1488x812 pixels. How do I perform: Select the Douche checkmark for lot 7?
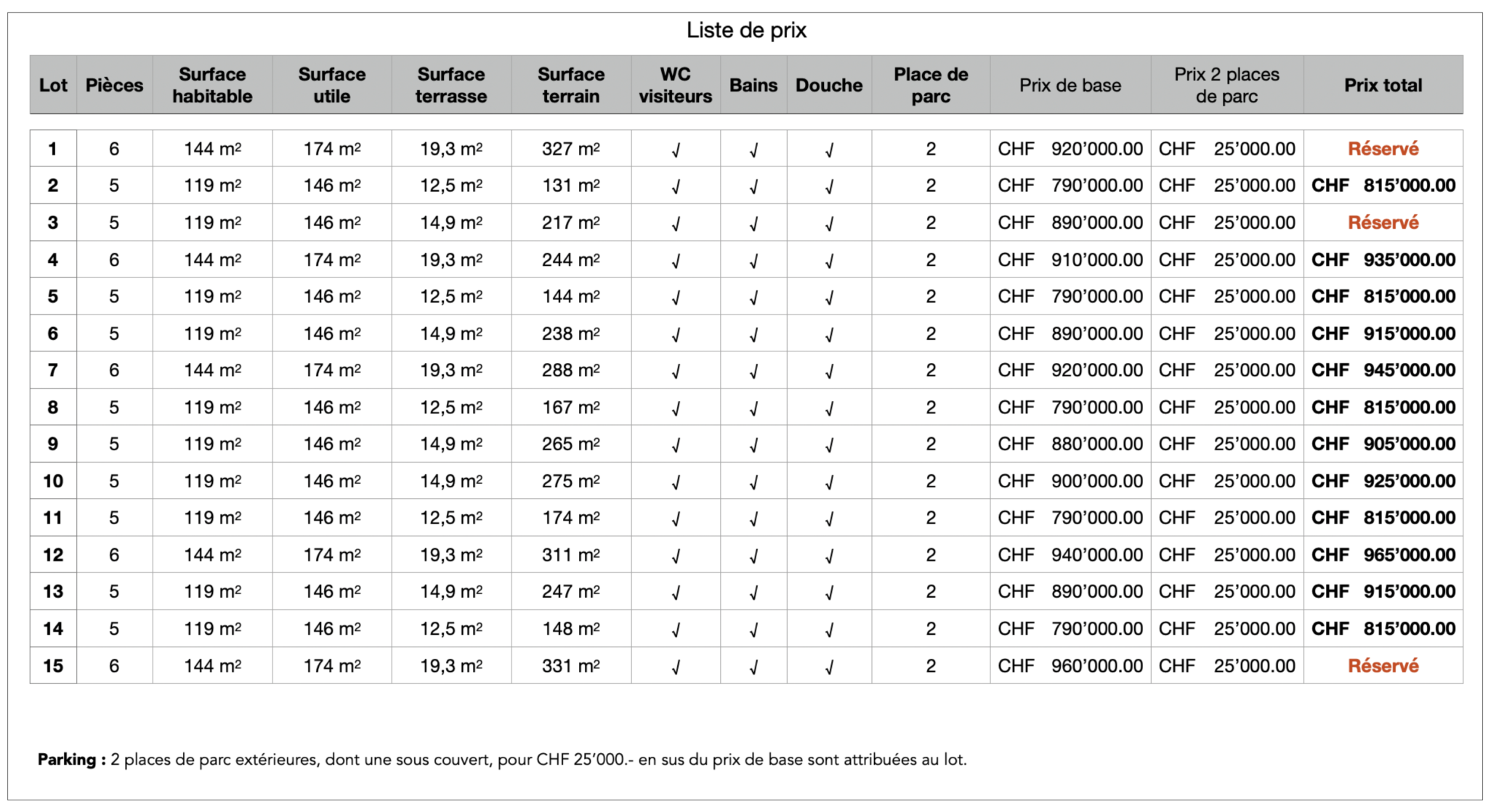click(x=829, y=372)
